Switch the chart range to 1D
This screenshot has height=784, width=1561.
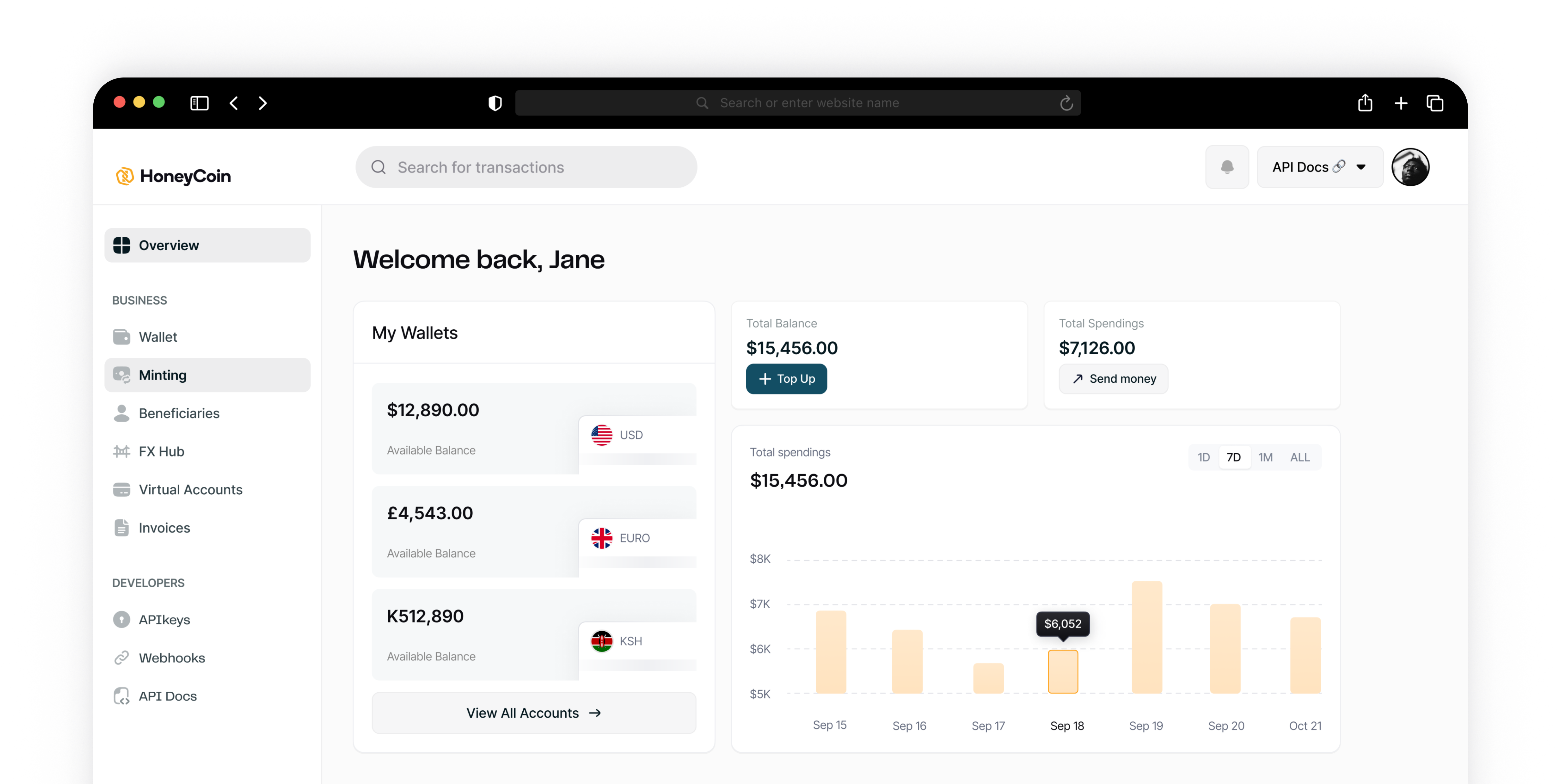pos(1203,457)
